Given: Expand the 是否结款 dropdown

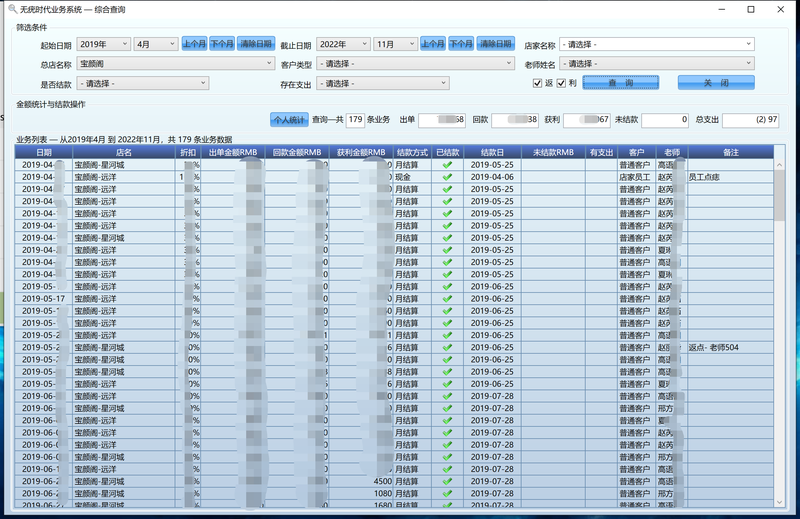Looking at the screenshot, I should point(143,83).
